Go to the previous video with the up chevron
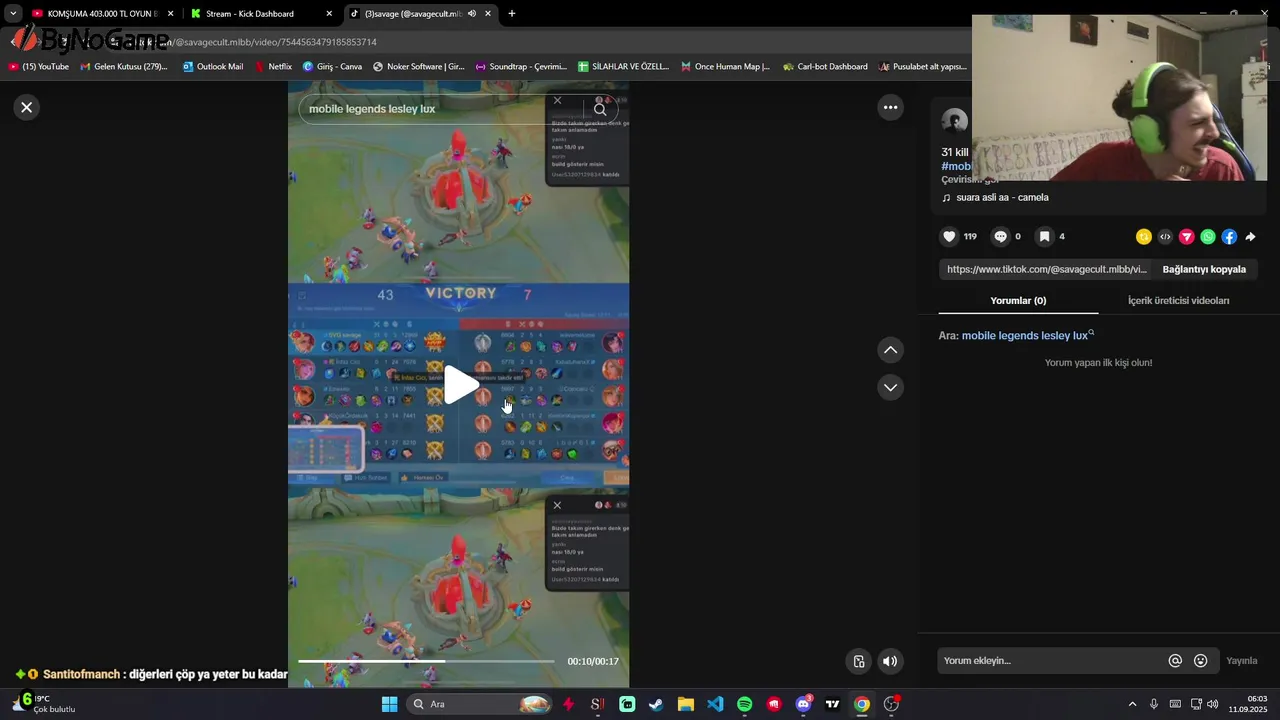Screen dimensions: 1280x720 (x=890, y=350)
